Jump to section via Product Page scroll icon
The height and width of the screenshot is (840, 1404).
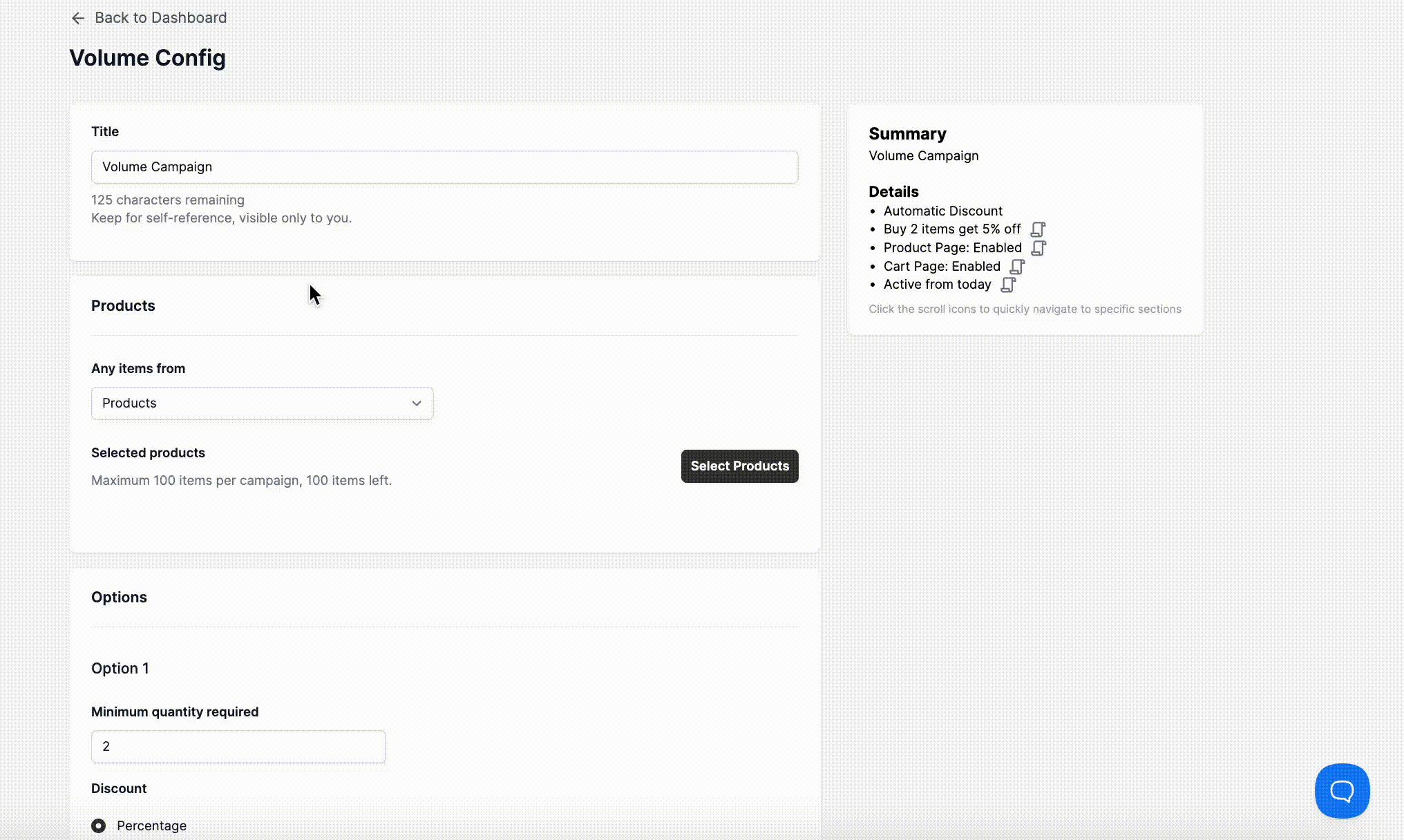1038,248
